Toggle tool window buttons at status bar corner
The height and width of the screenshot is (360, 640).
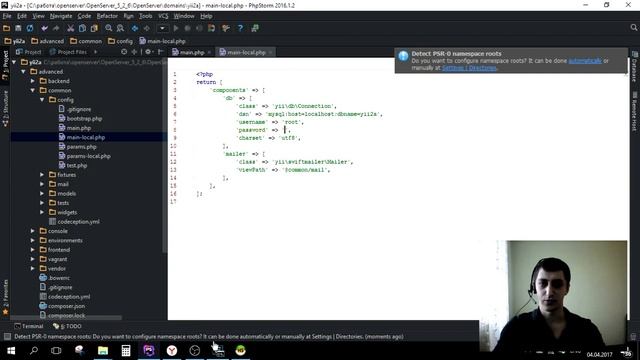7,336
